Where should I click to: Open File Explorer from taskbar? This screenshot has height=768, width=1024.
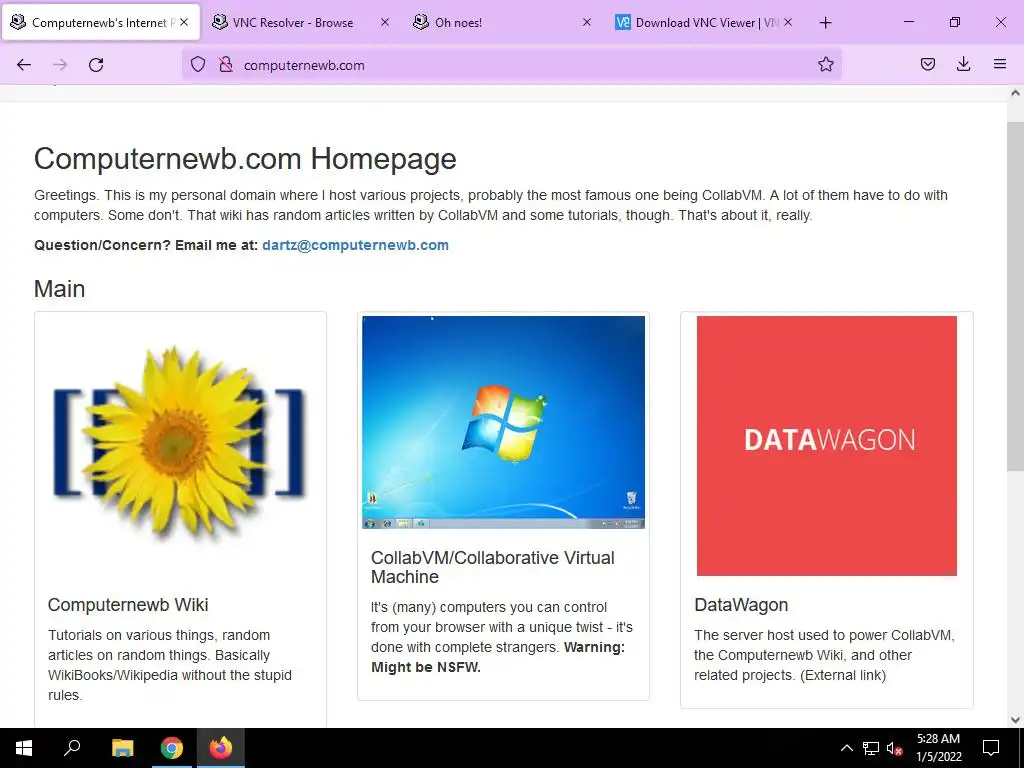click(x=122, y=748)
